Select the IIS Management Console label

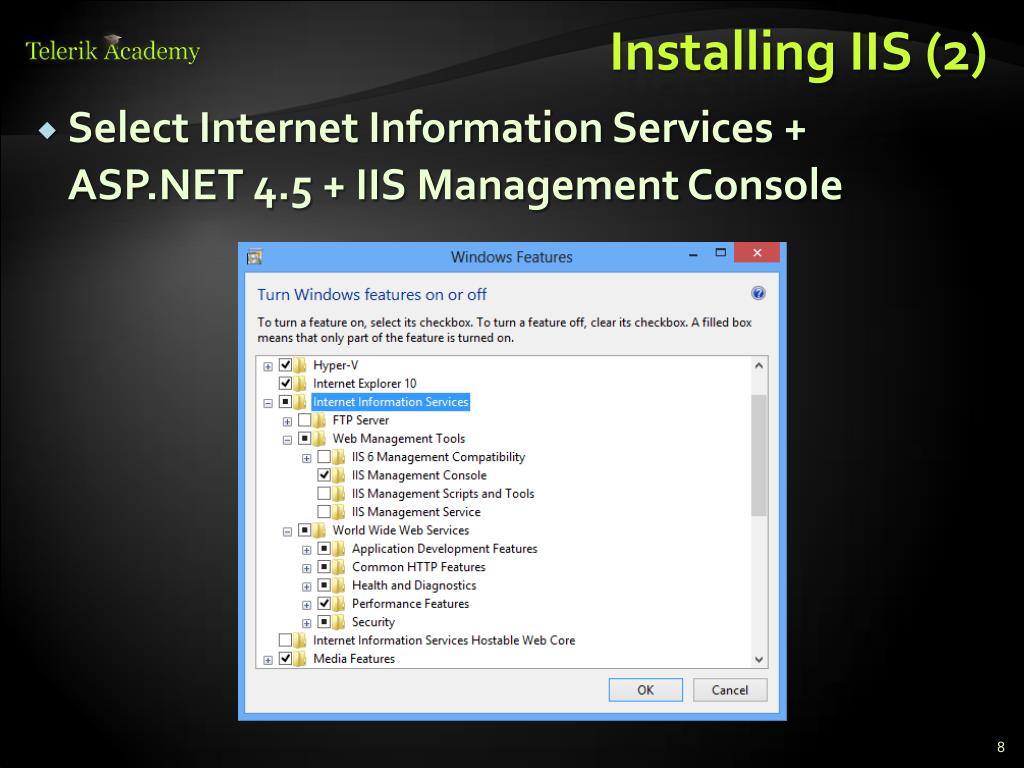(419, 475)
